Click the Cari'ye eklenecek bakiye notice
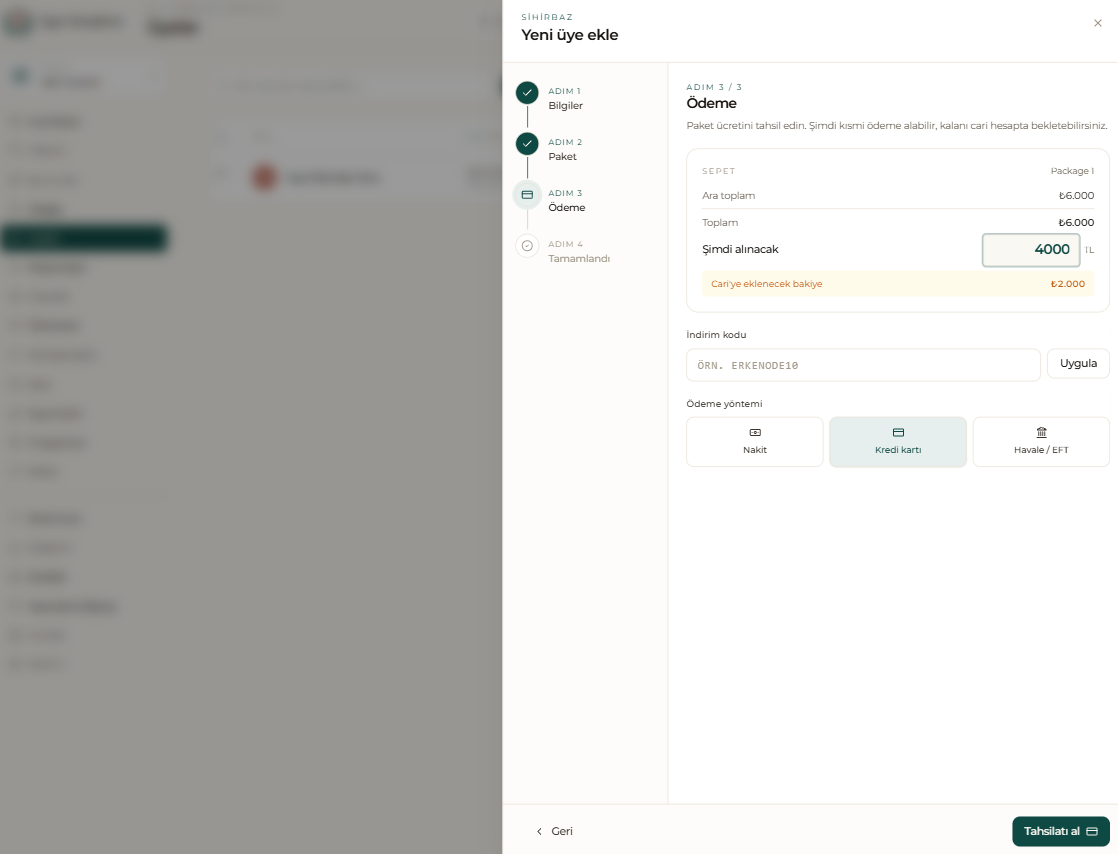This screenshot has height=854, width=1118. [x=898, y=284]
